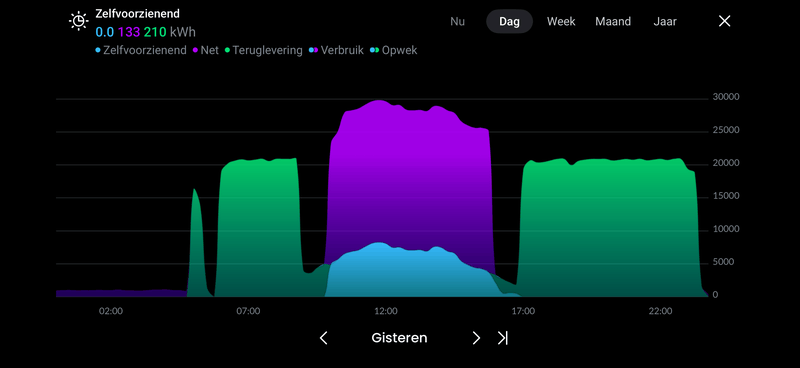Toggle the Verbruik legend series
Screen dimensions: 800x368
point(337,51)
